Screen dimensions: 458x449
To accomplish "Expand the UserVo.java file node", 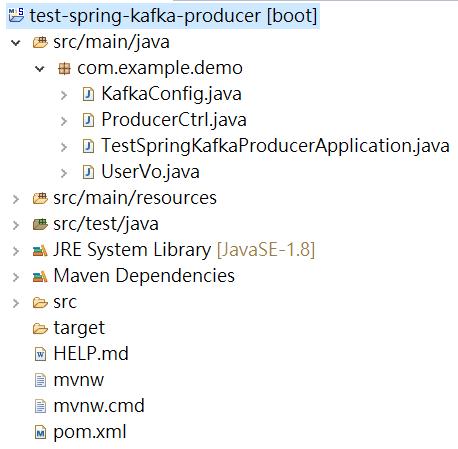I will click(64, 173).
